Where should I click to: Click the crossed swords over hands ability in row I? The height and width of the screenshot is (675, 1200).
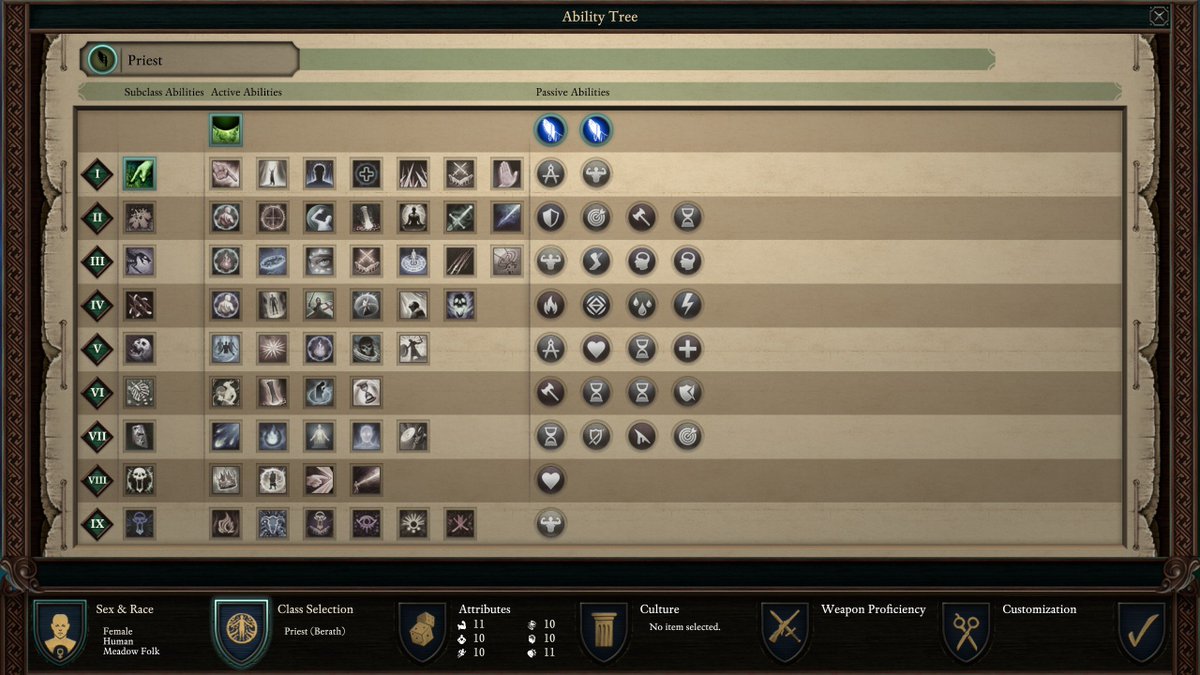460,173
